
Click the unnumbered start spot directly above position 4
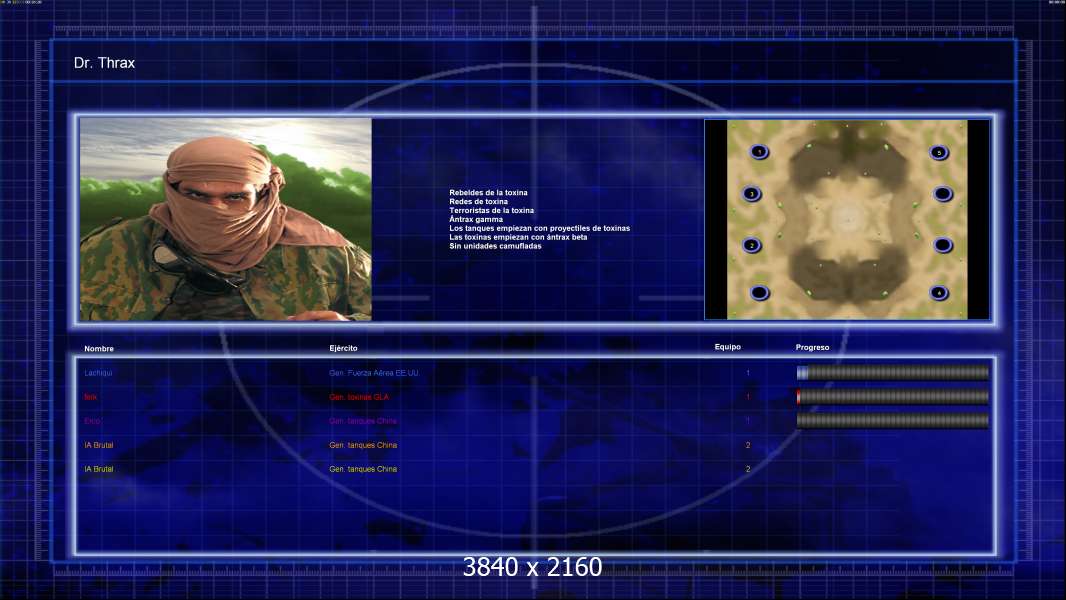[942, 245]
